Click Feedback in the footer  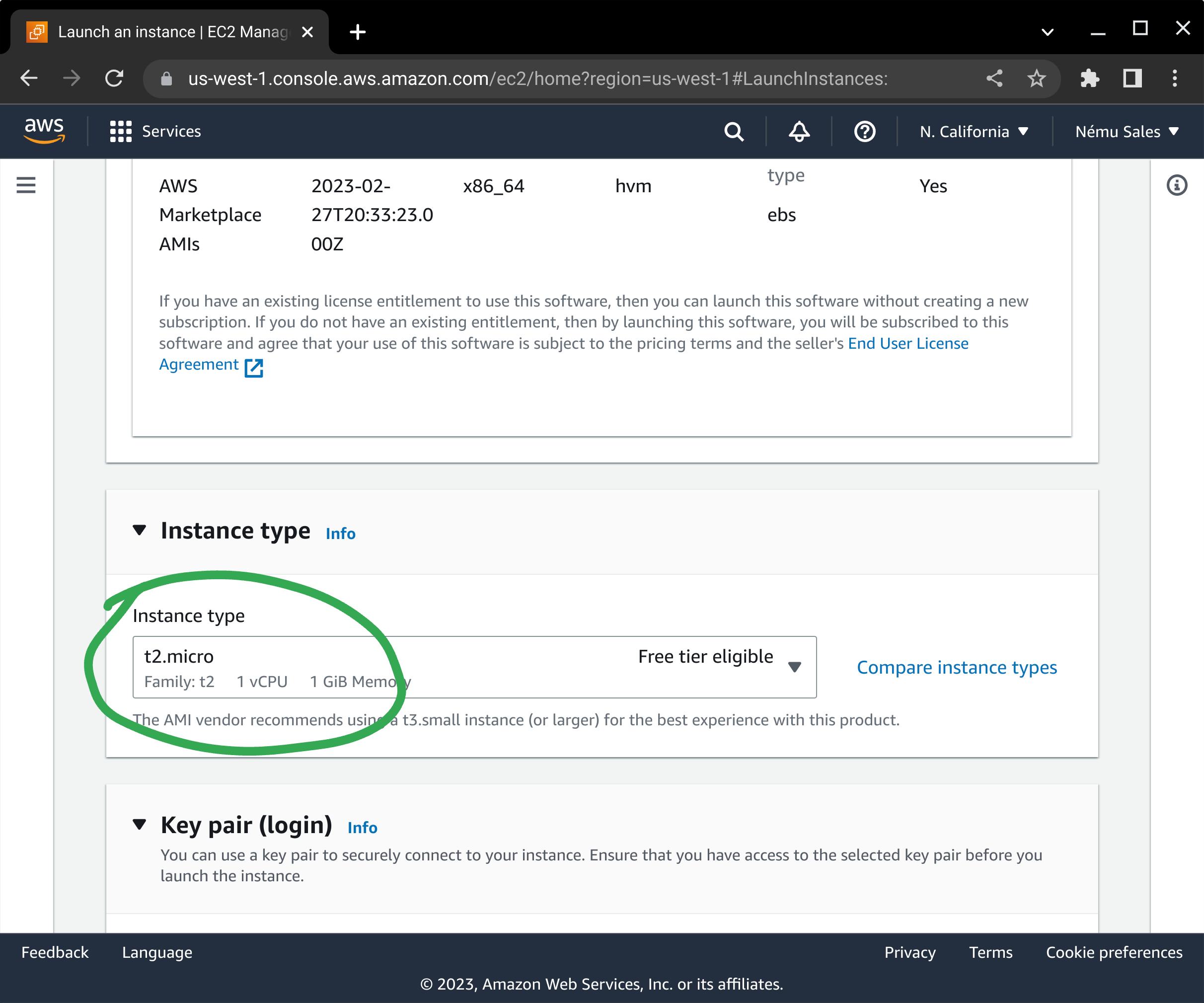pyautogui.click(x=55, y=952)
